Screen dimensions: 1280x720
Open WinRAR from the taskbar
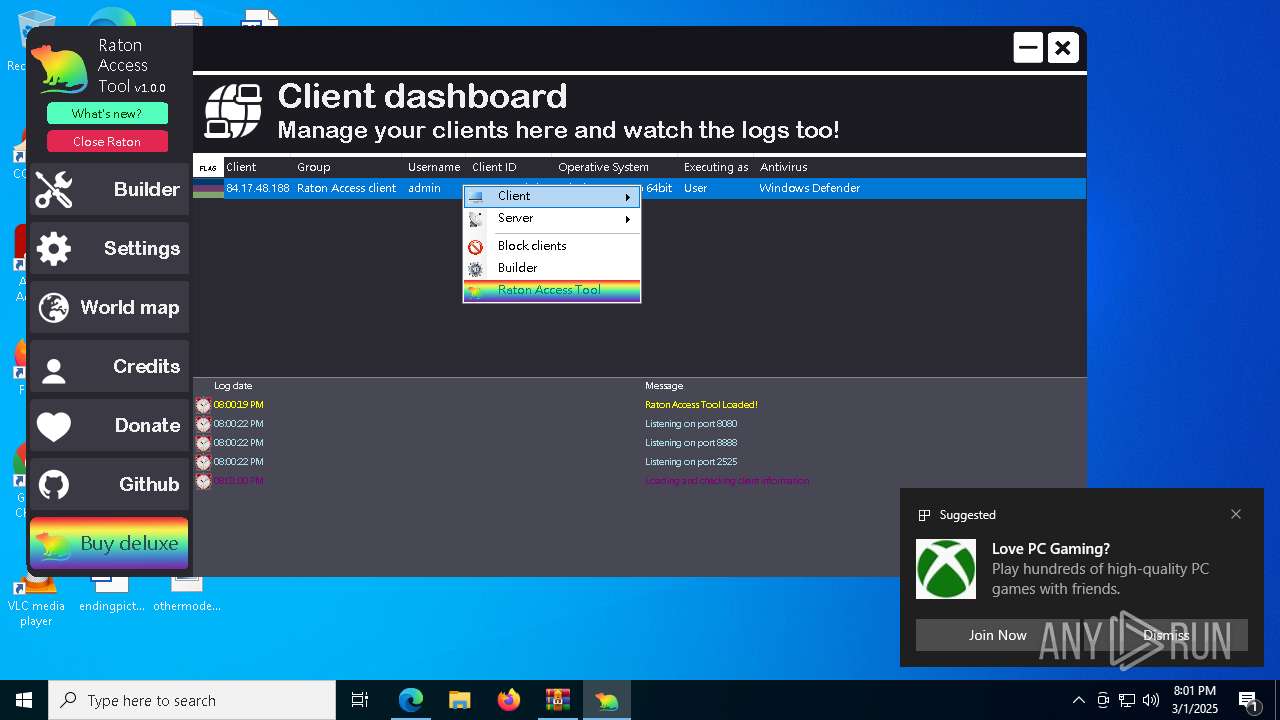click(x=557, y=700)
